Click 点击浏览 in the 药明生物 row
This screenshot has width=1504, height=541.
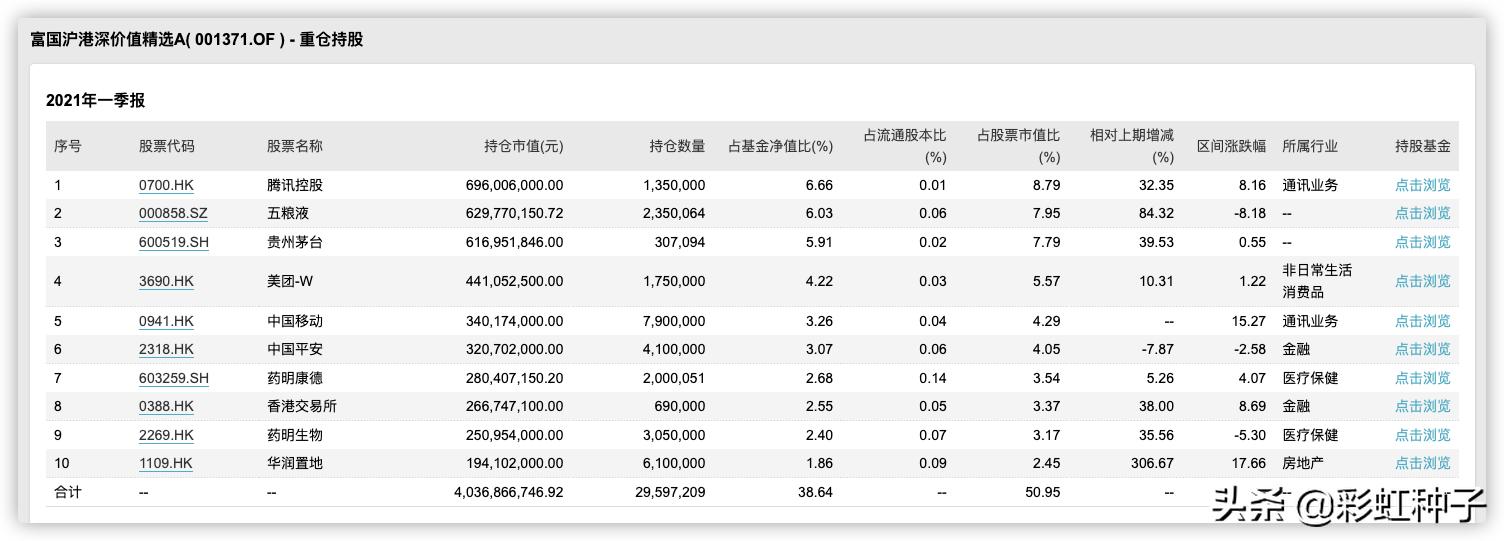(x=1422, y=435)
